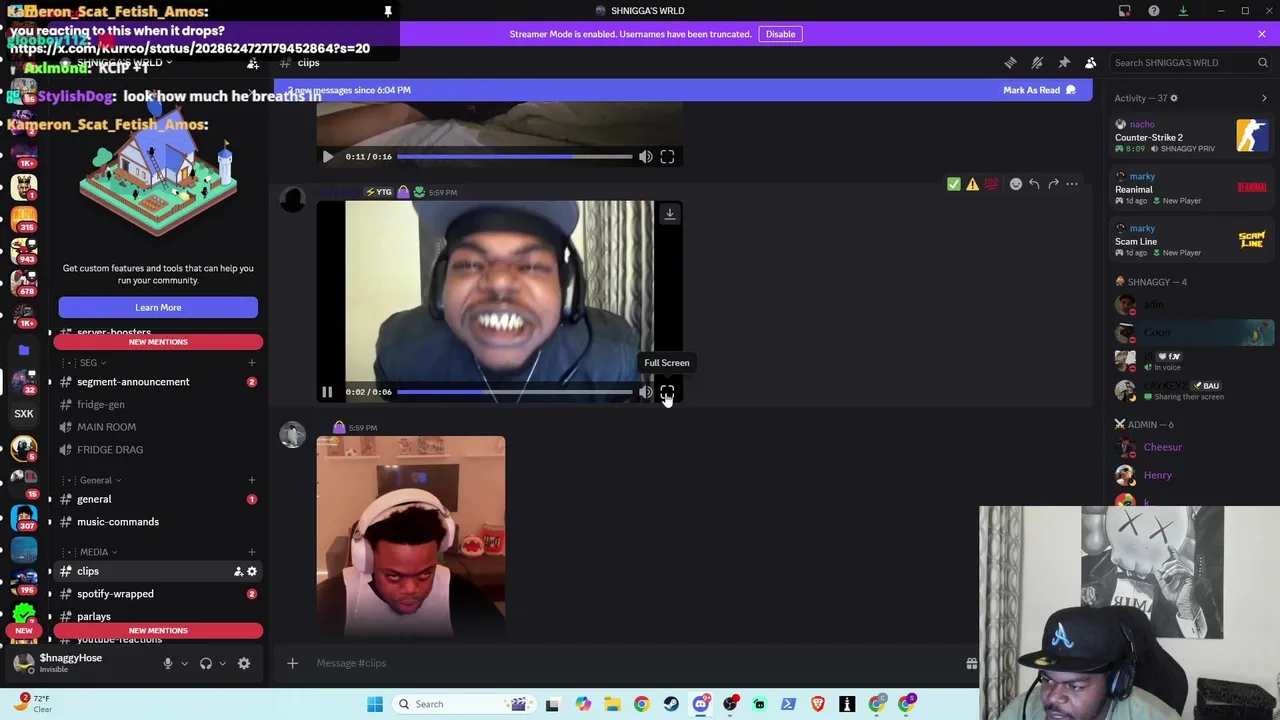Add the check mark reaction to message
This screenshot has width=1280, height=720.
tap(953, 184)
